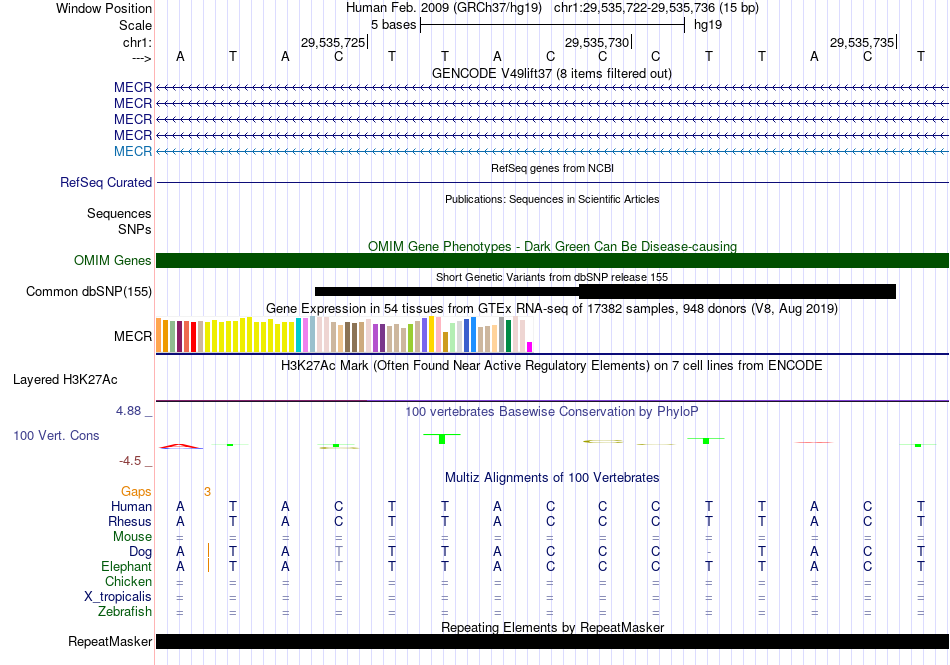Click the Mouse alignment row label

click(x=132, y=537)
